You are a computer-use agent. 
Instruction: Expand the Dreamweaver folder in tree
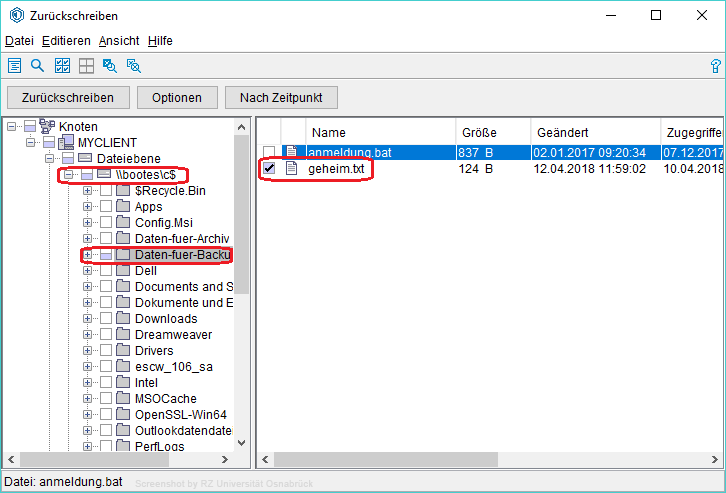tap(88, 335)
